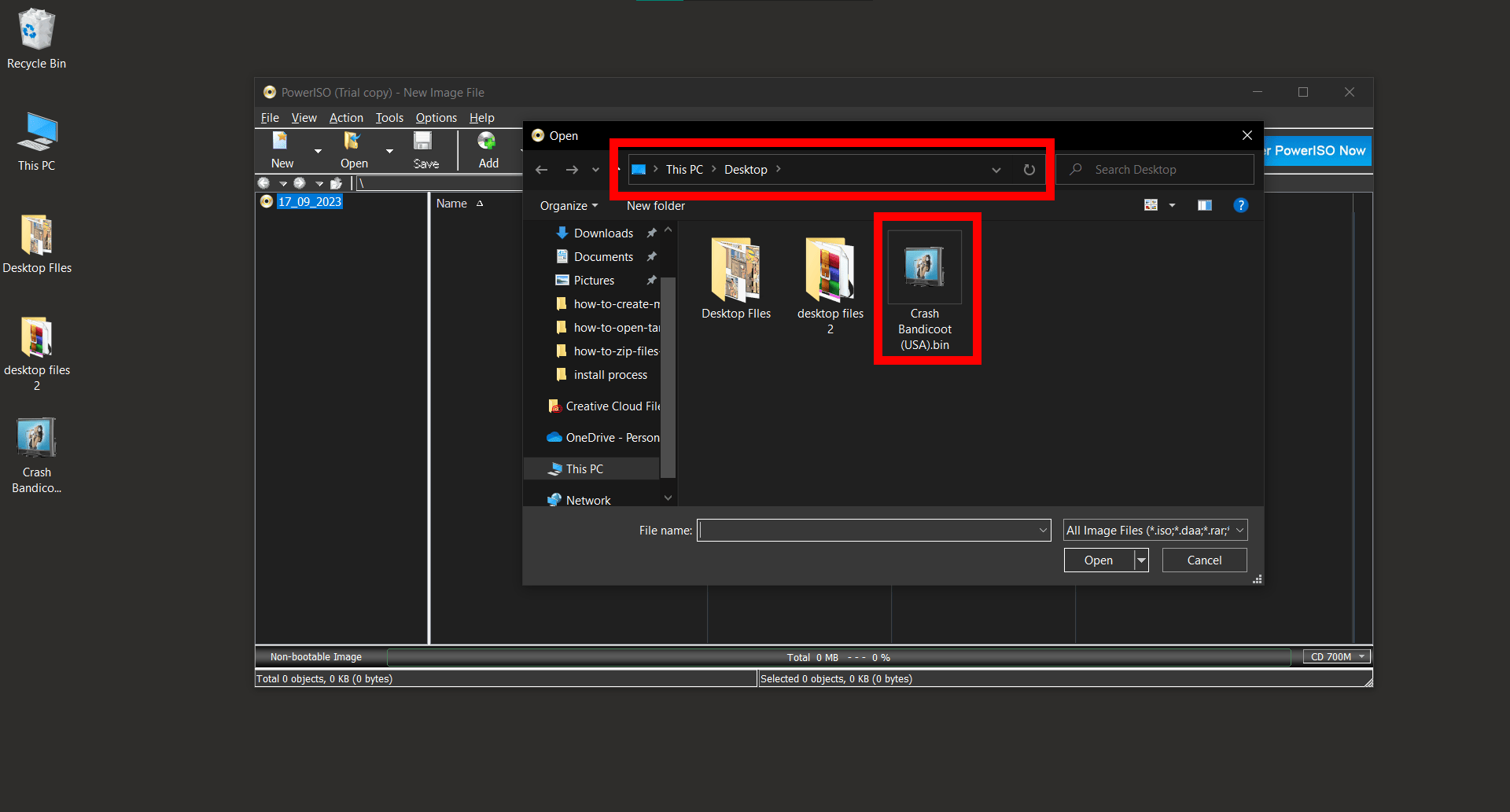Open the Tools menu in PowerISO
The height and width of the screenshot is (812, 1510).
[x=389, y=118]
